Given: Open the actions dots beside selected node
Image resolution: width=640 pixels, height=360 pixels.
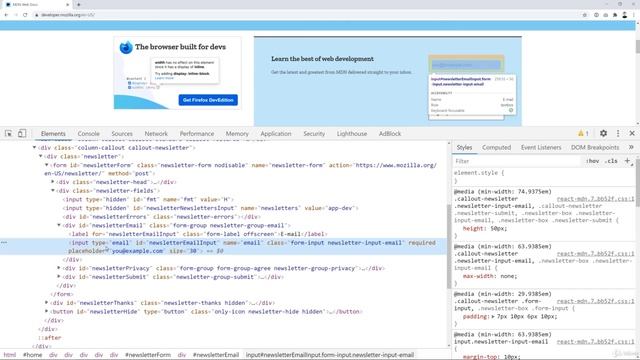Looking at the screenshot, I should 4,242.
